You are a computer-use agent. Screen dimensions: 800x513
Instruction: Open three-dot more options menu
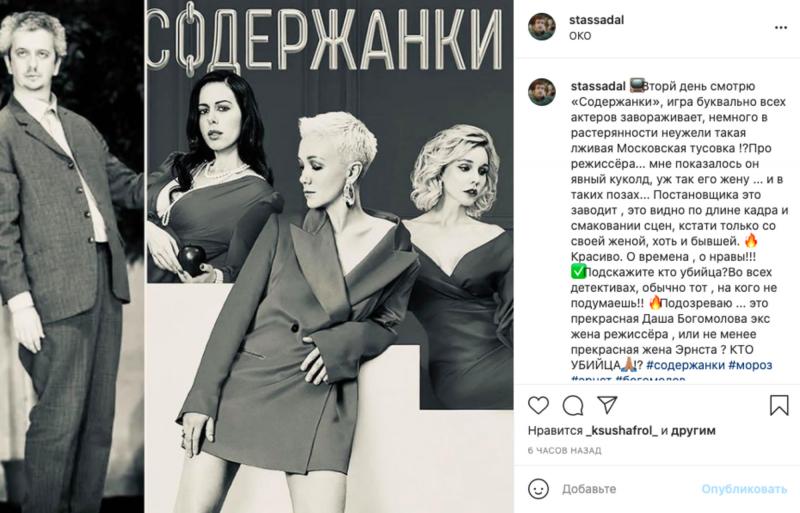point(781,28)
